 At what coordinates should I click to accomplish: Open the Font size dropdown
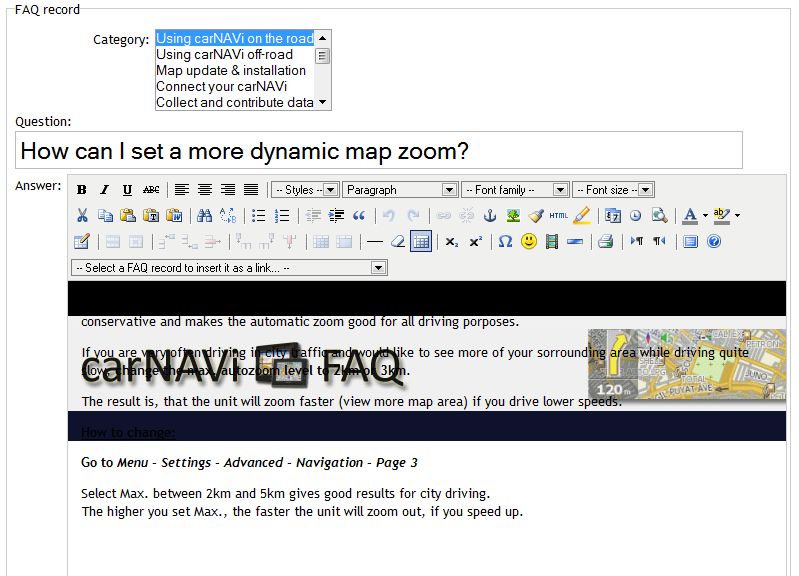pyautogui.click(x=613, y=190)
